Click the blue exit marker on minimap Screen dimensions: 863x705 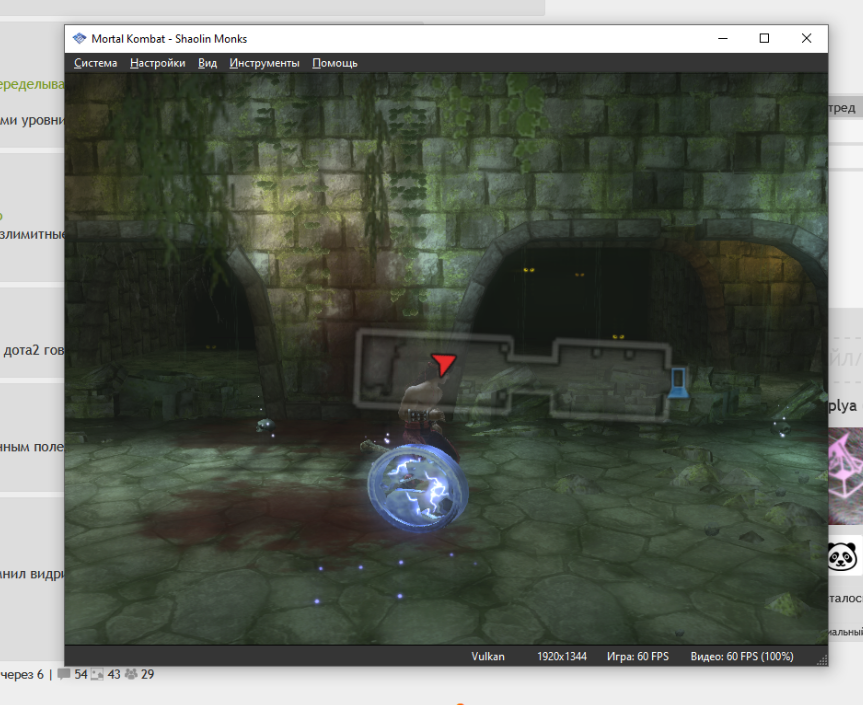678,382
